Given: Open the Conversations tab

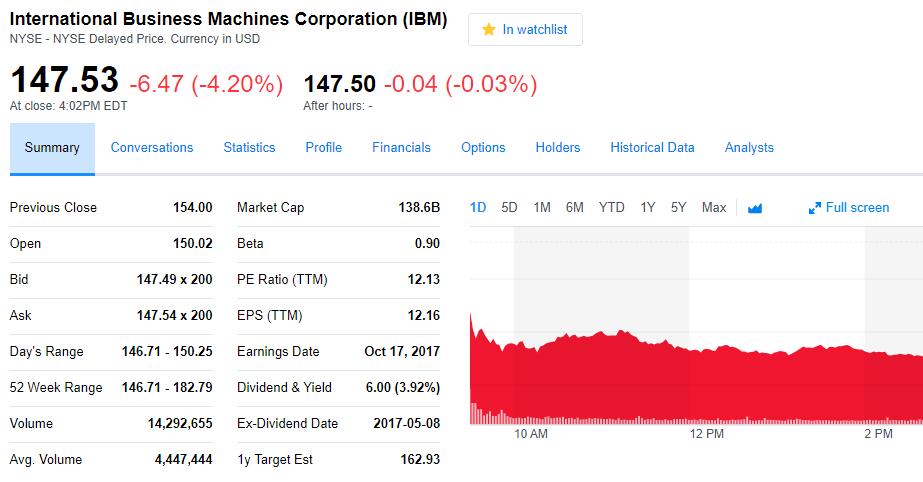Looking at the screenshot, I should 152,148.
